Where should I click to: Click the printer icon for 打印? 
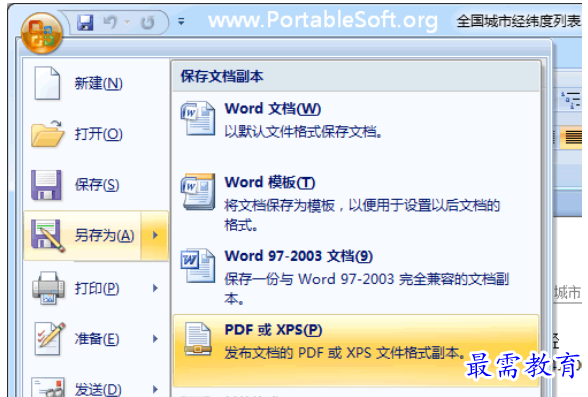[49, 288]
